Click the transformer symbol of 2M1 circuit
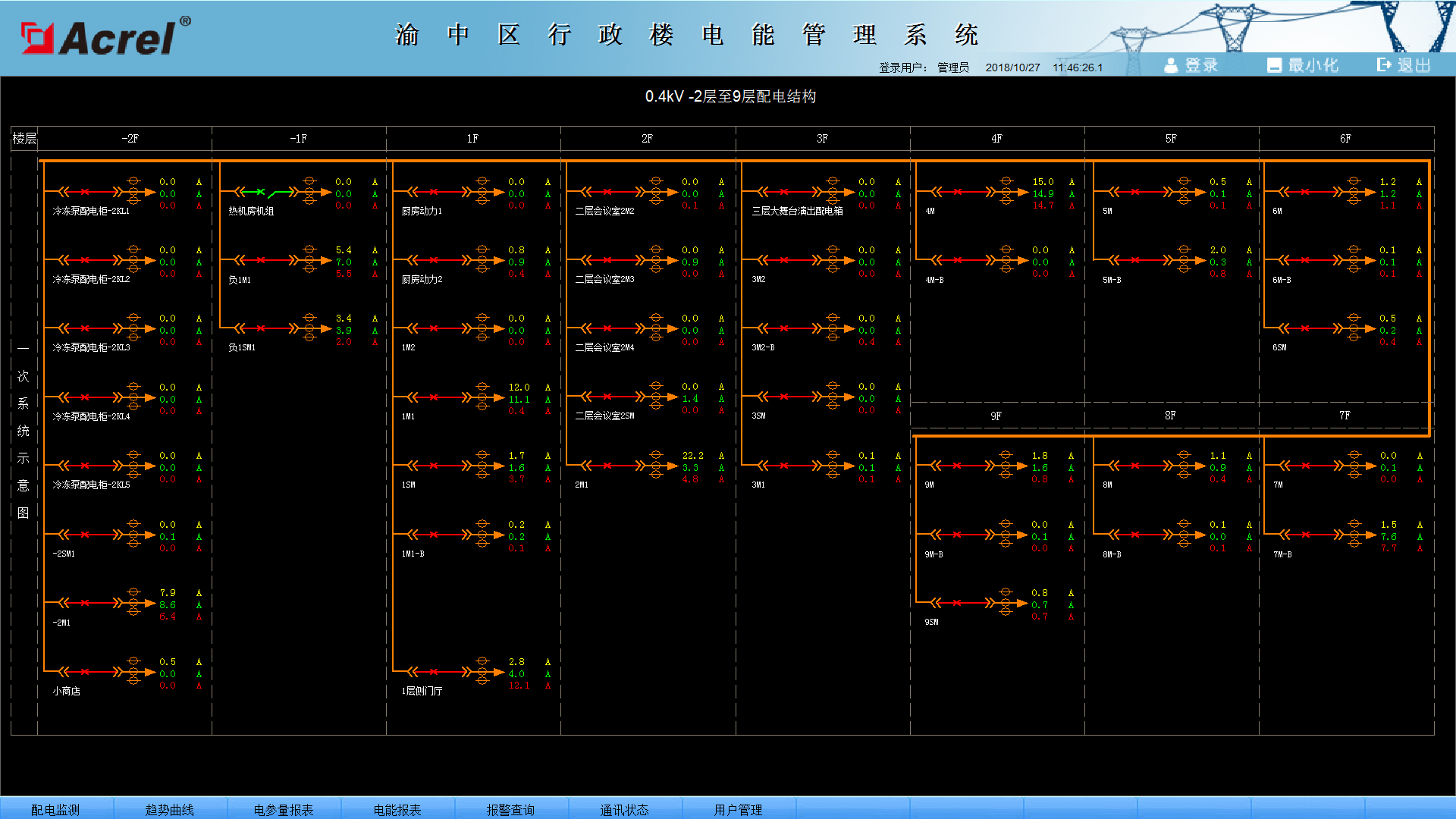The width and height of the screenshot is (1456, 819). pyautogui.click(x=656, y=466)
